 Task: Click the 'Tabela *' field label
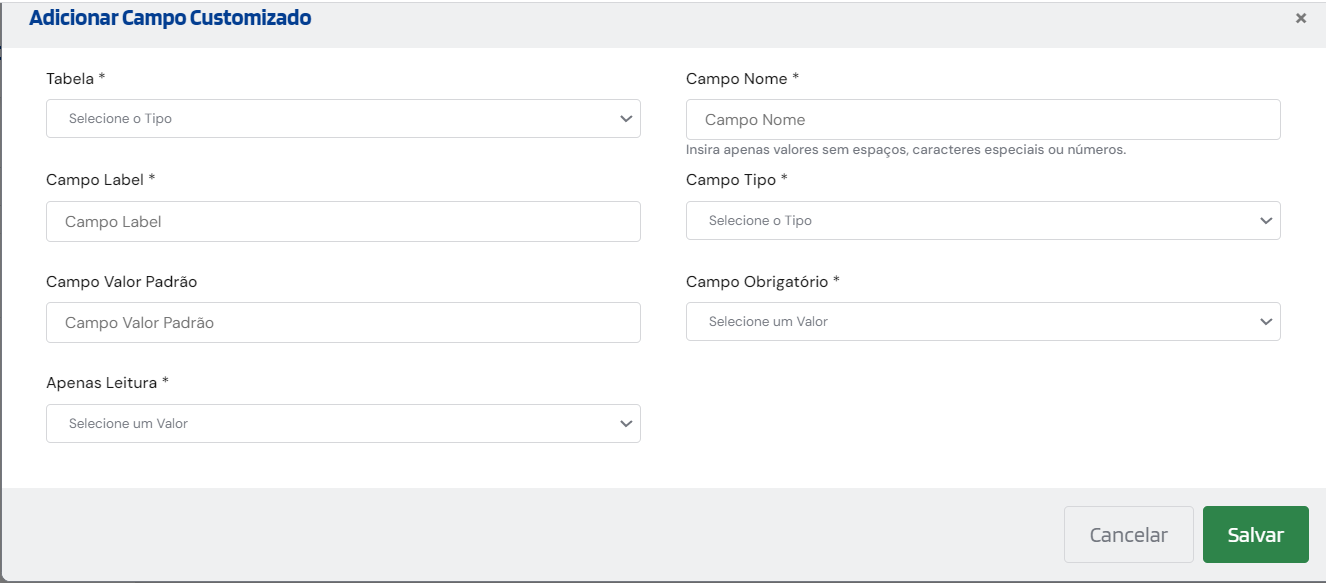click(76, 78)
